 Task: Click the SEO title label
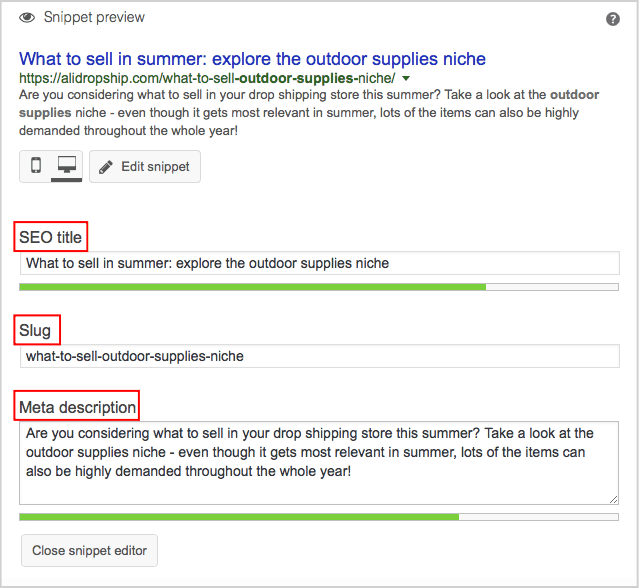pos(51,237)
